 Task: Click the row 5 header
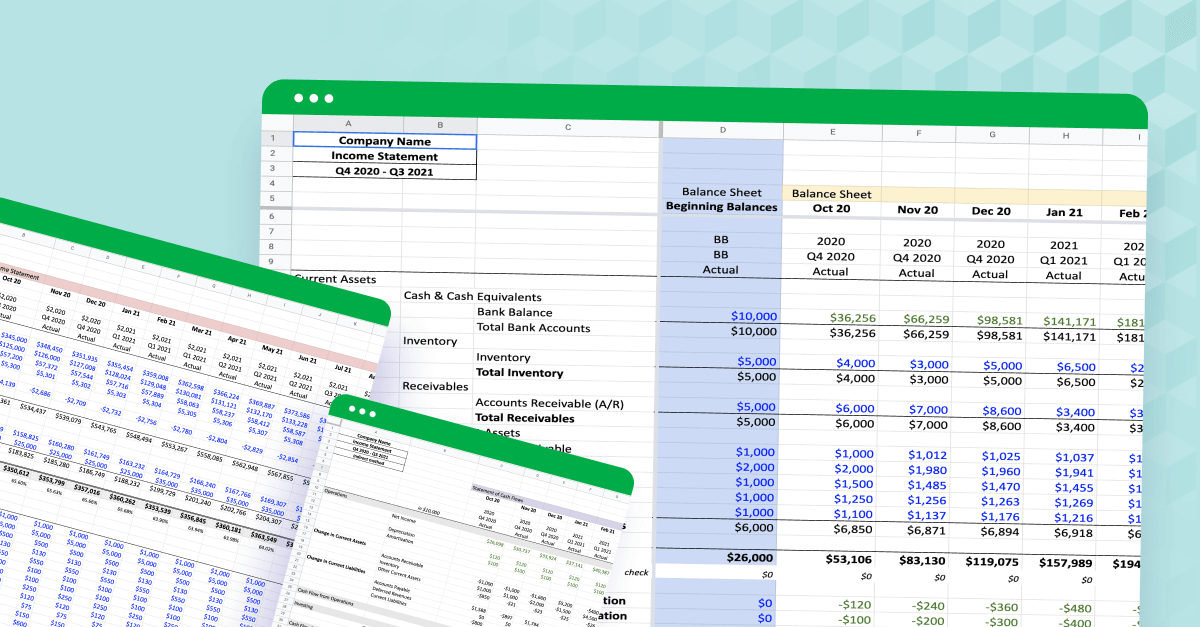273,199
